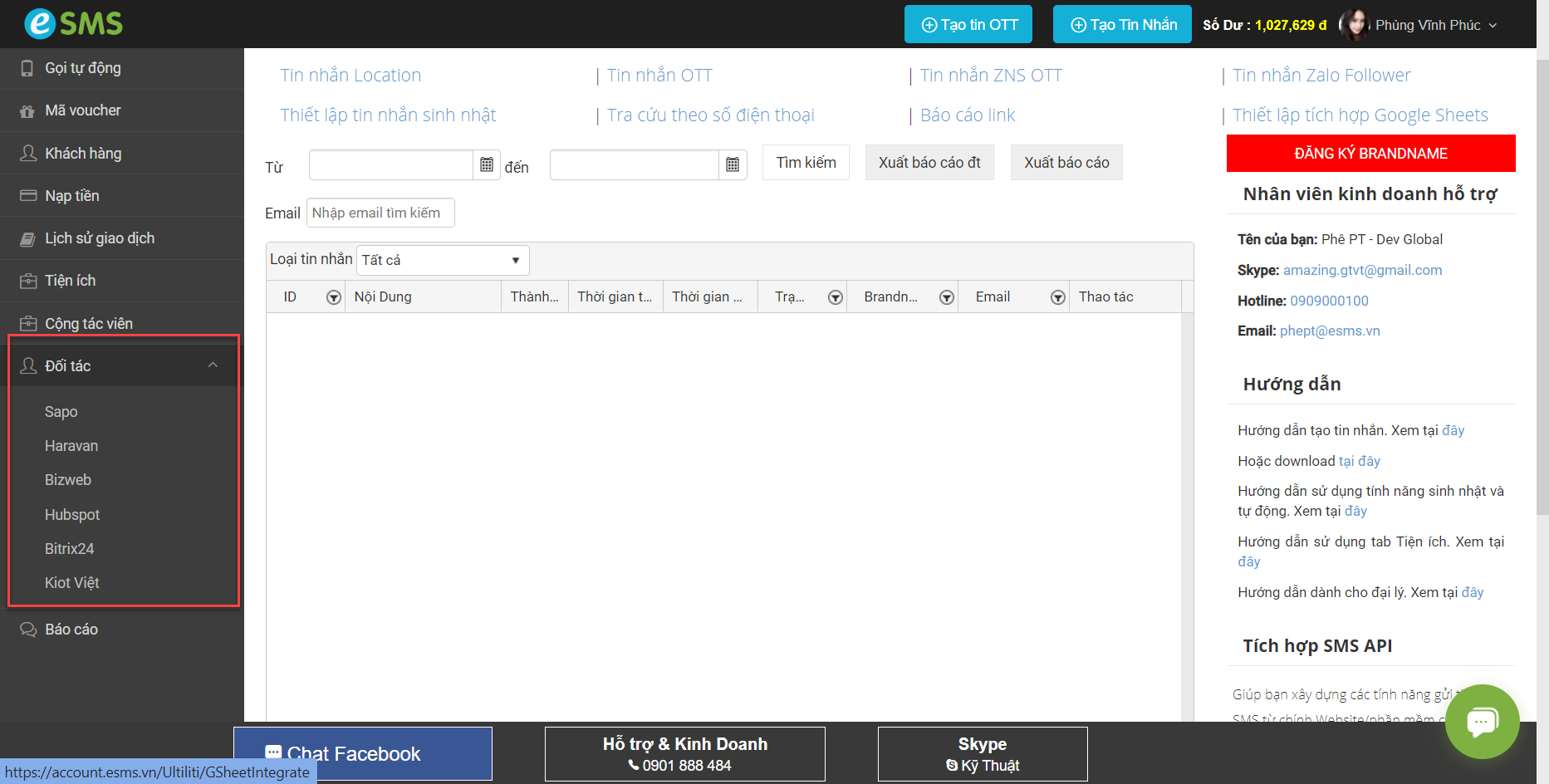The height and width of the screenshot is (784, 1549).
Task: Click the status column filter icon
Action: click(836, 297)
